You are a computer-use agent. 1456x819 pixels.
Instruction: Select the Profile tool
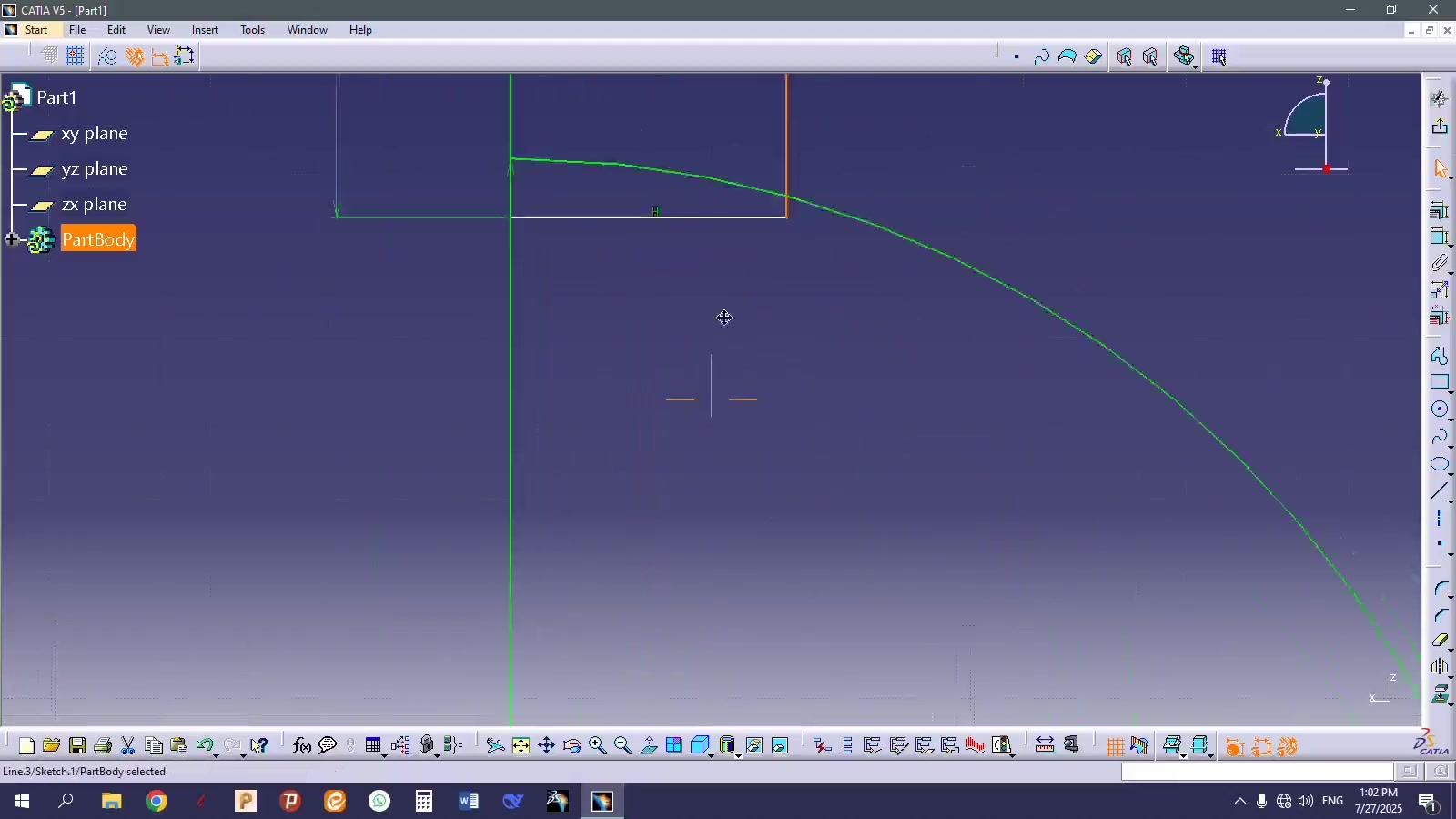(1439, 355)
